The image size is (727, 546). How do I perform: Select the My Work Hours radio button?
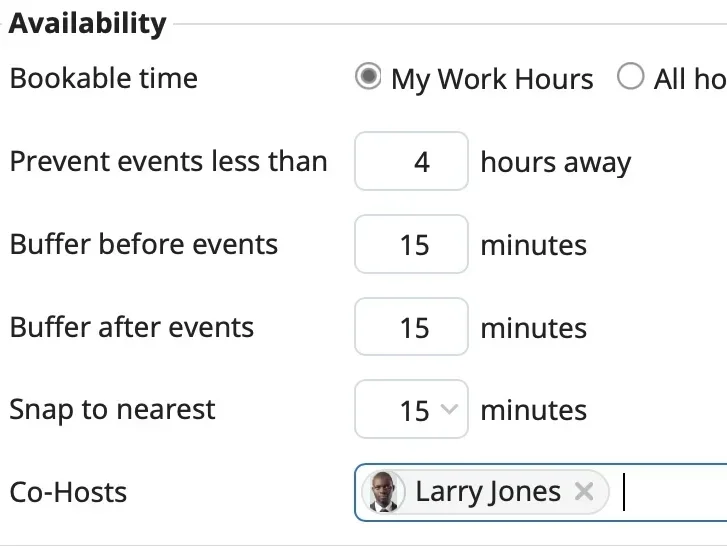click(368, 78)
